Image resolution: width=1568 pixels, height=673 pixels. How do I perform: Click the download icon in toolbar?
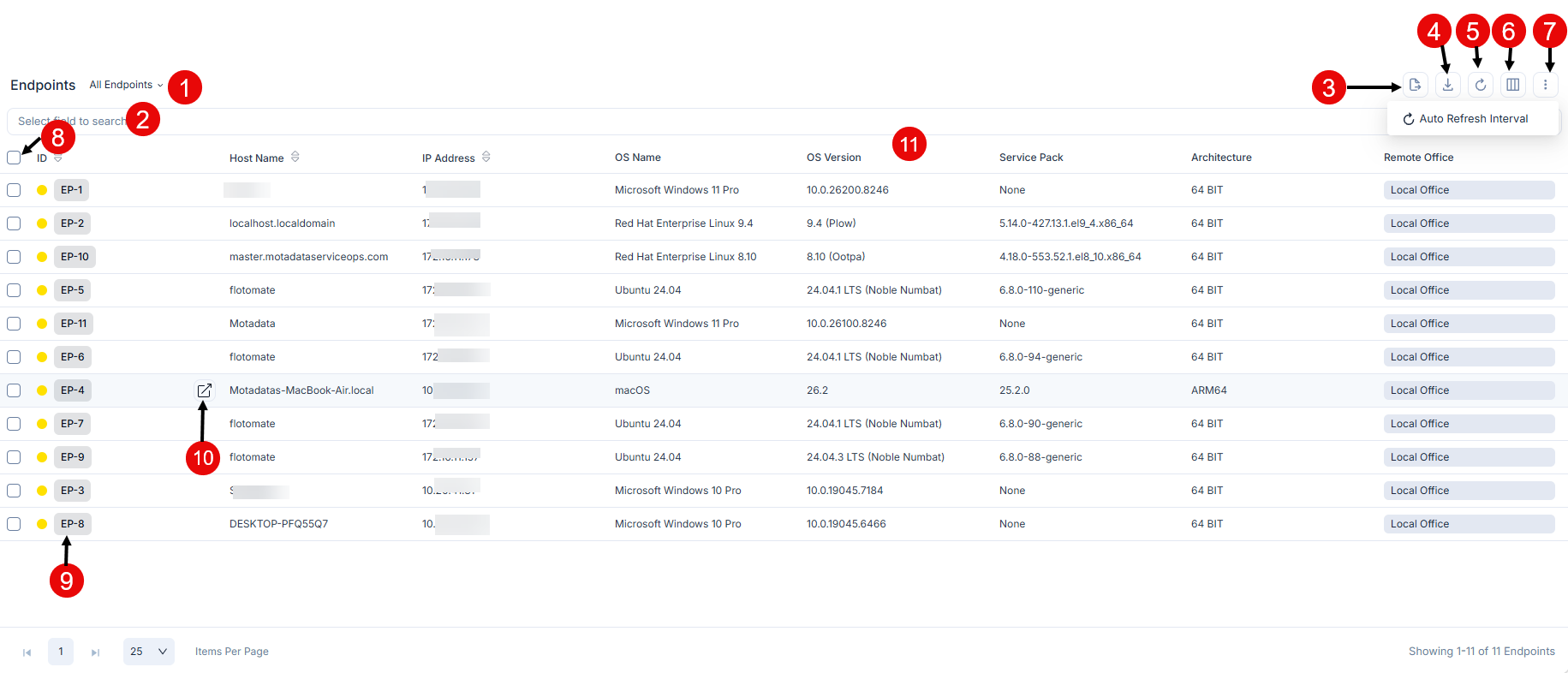pyautogui.click(x=1447, y=85)
